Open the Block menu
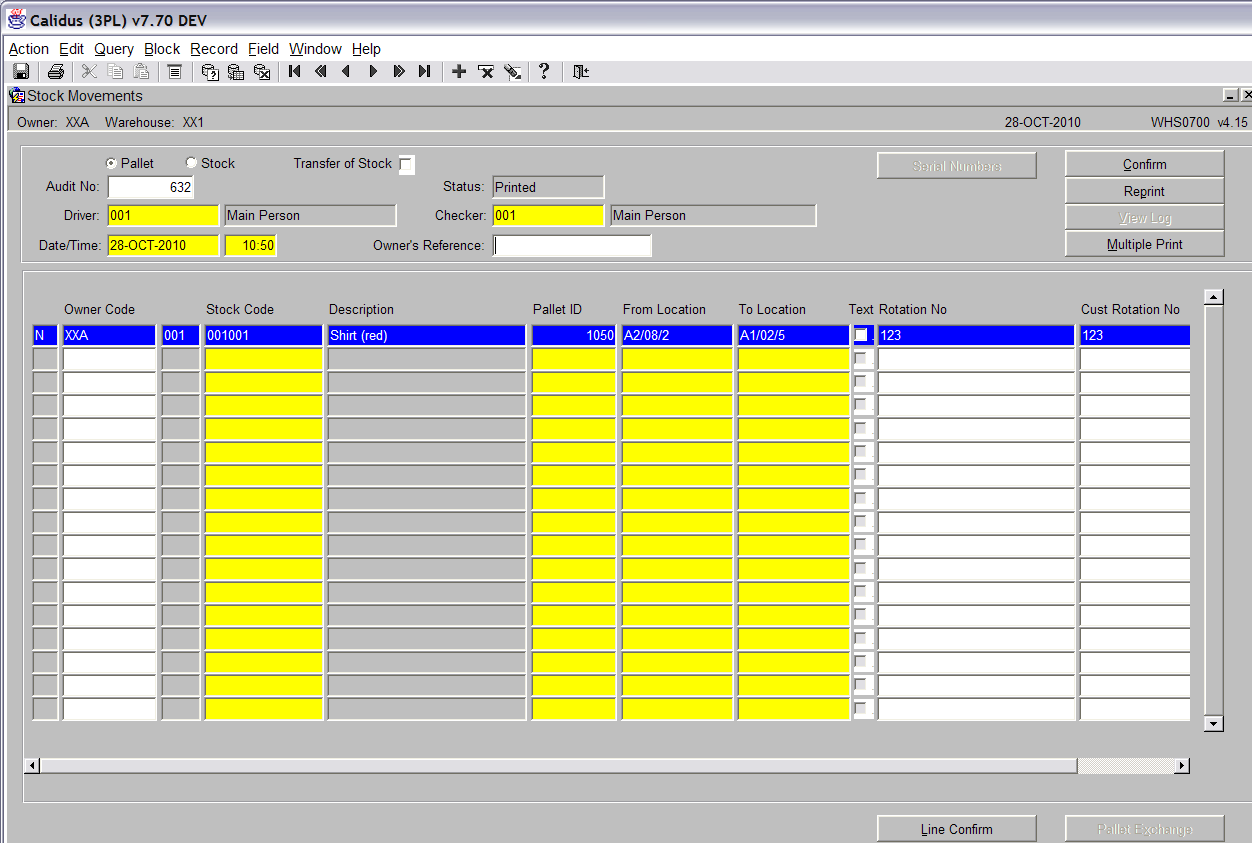The height and width of the screenshot is (843, 1252). (162, 49)
